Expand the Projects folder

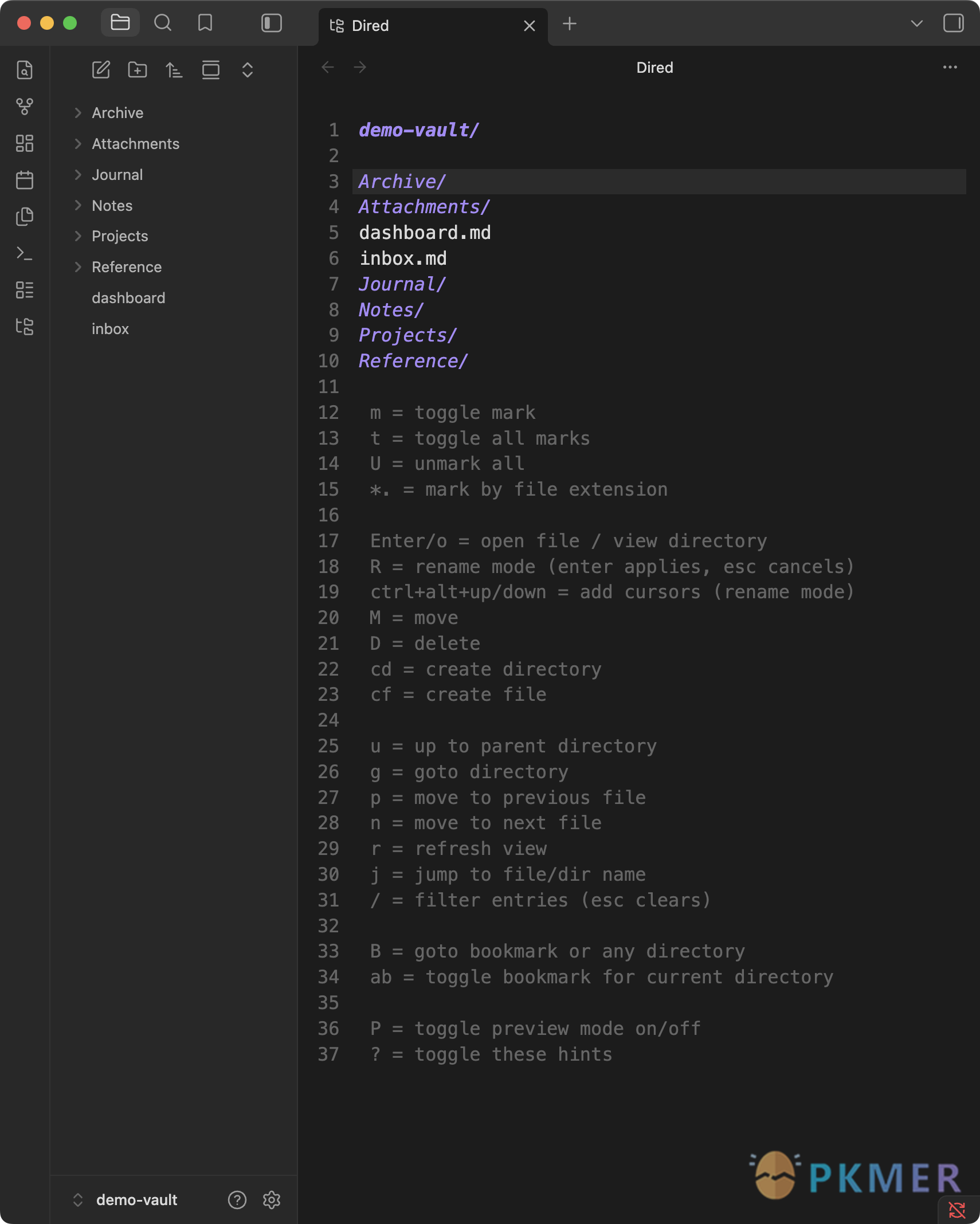(78, 236)
